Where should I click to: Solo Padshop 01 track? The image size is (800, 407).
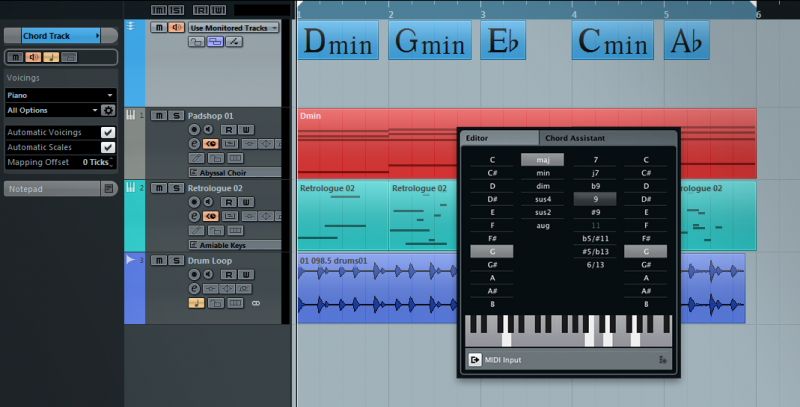pyautogui.click(x=176, y=116)
